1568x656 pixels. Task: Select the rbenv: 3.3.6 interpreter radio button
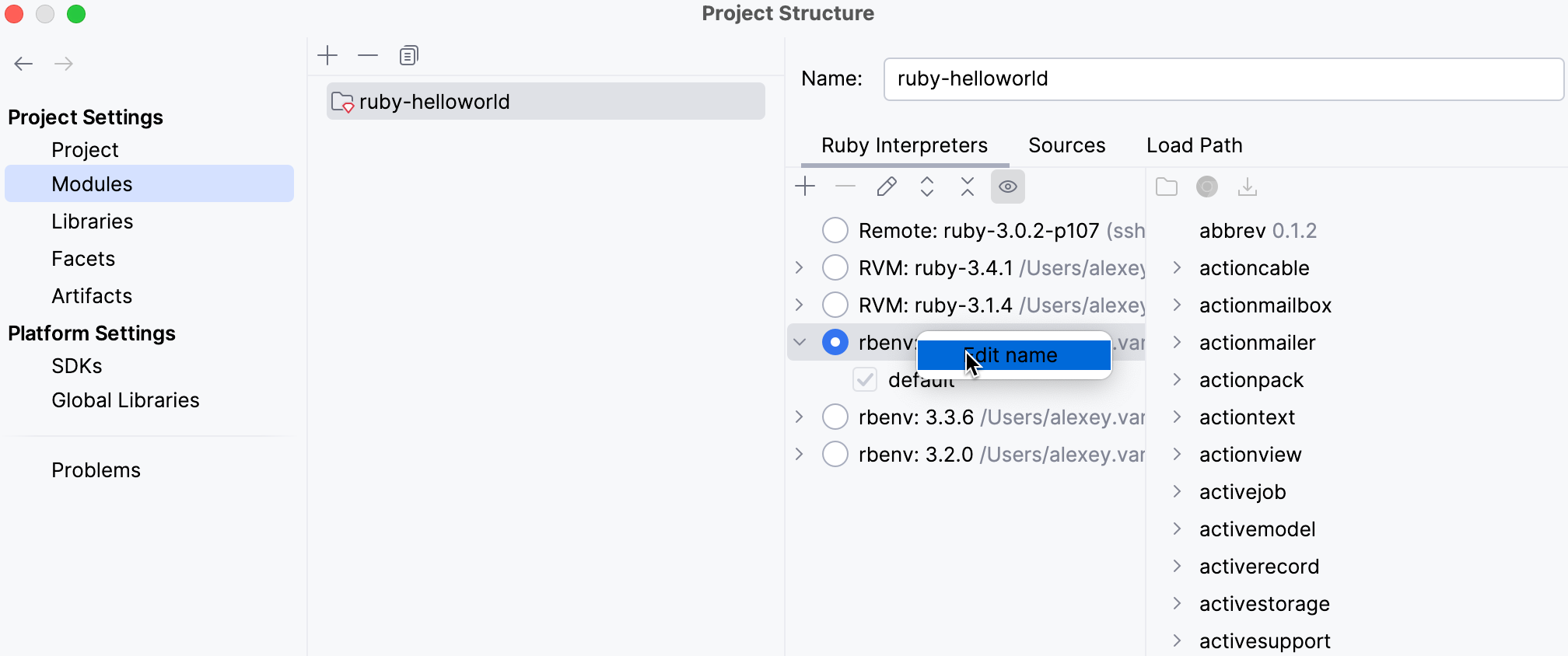835,417
